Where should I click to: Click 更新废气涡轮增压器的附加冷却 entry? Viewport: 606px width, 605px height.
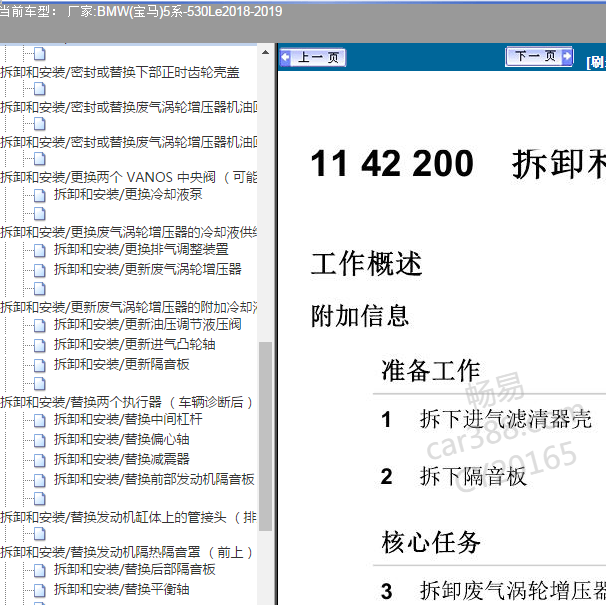pos(128,307)
